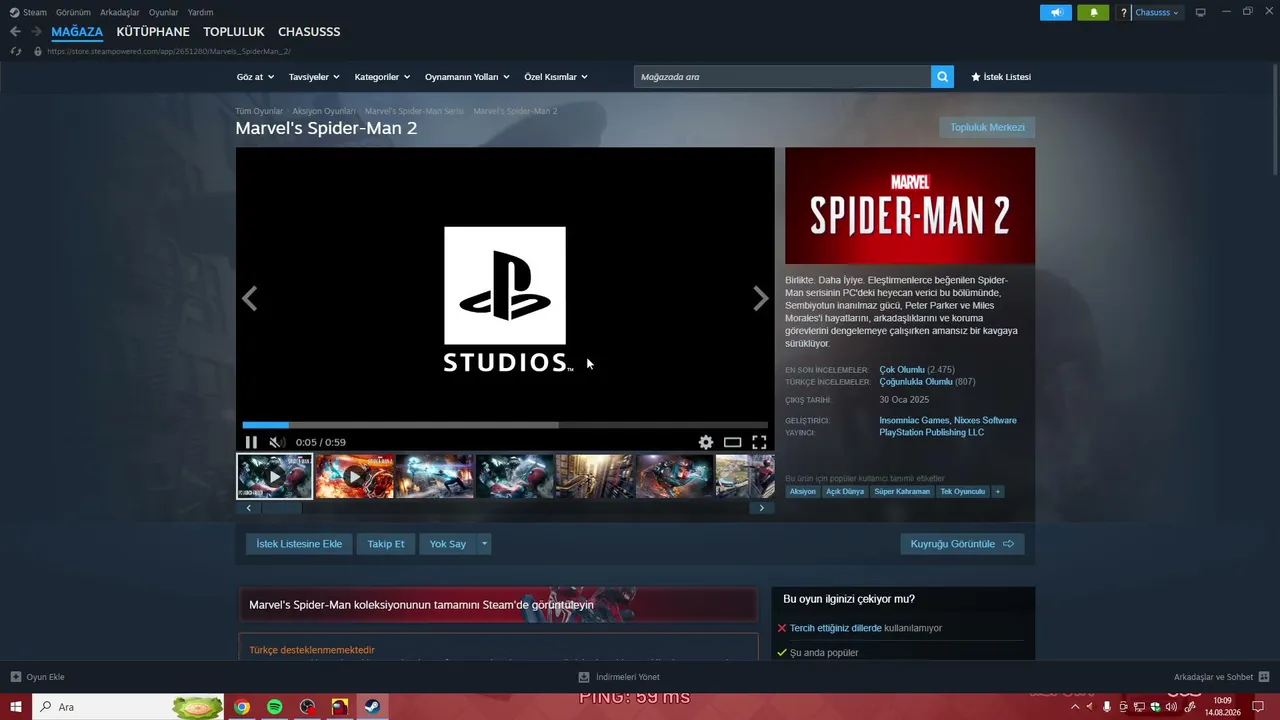Click the megaphone announcements icon
This screenshot has height=720, width=1280.
tap(1056, 13)
